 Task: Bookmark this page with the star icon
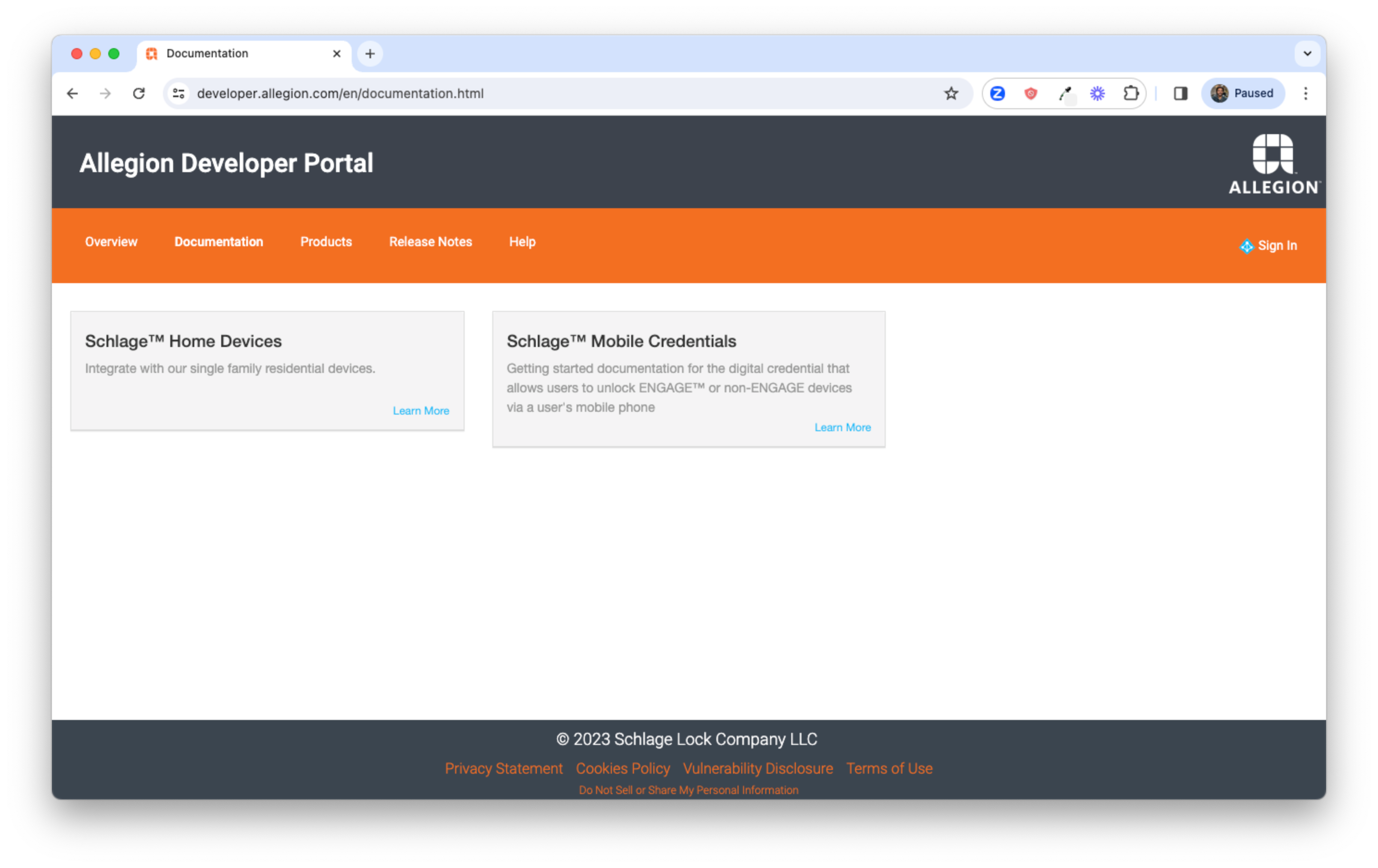coord(950,93)
